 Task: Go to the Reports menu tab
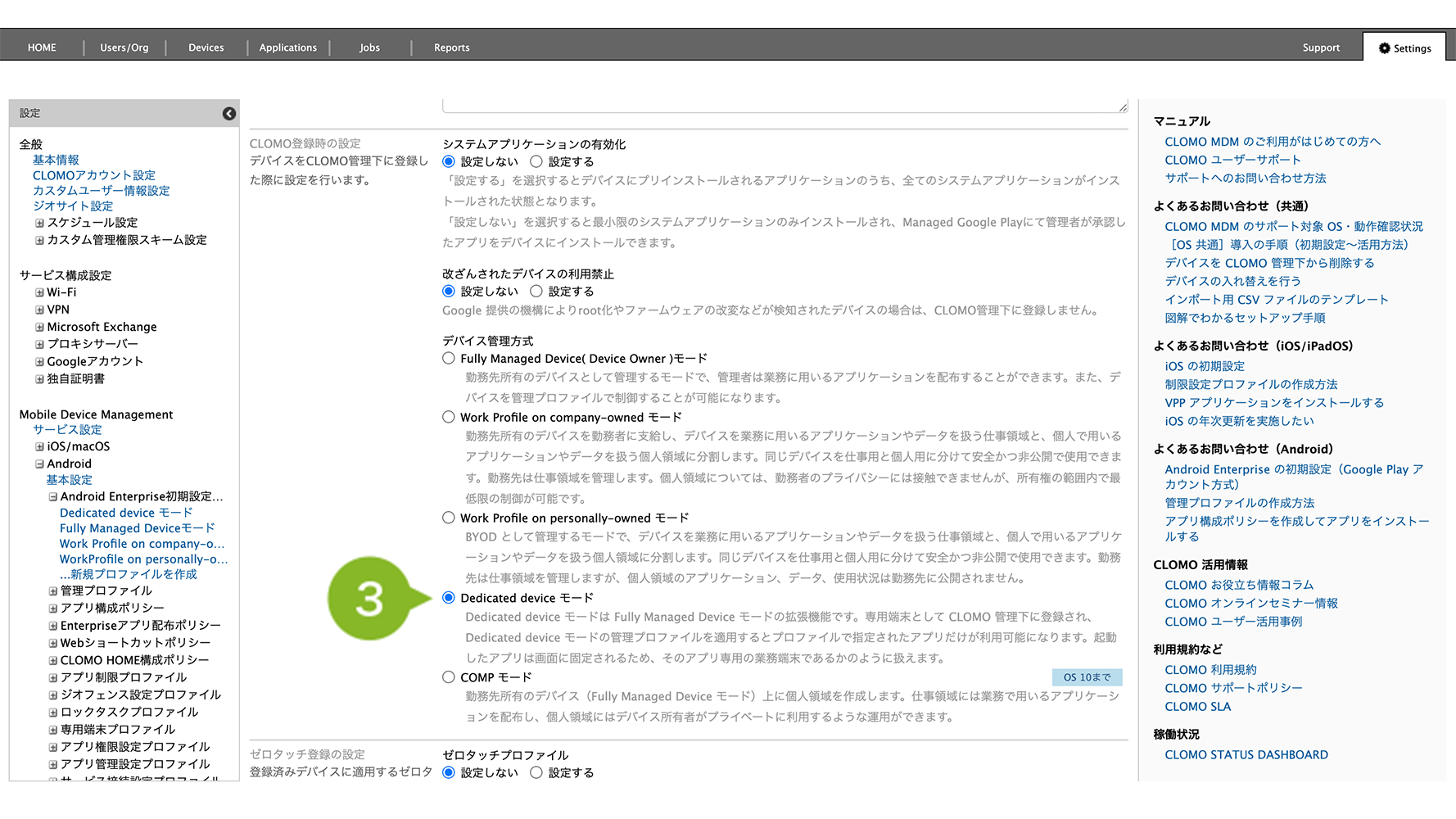451,48
